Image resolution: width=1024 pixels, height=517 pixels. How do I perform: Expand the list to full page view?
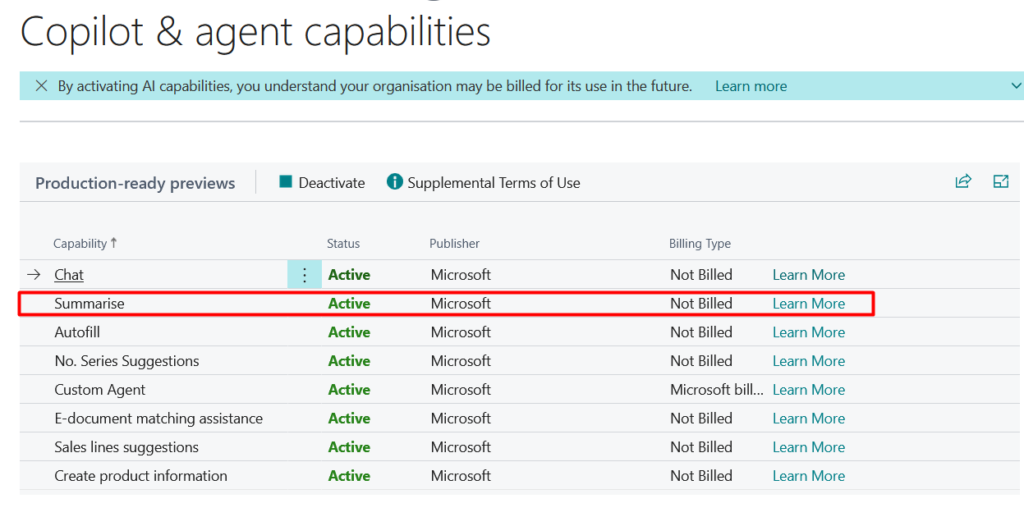pos(1000,182)
